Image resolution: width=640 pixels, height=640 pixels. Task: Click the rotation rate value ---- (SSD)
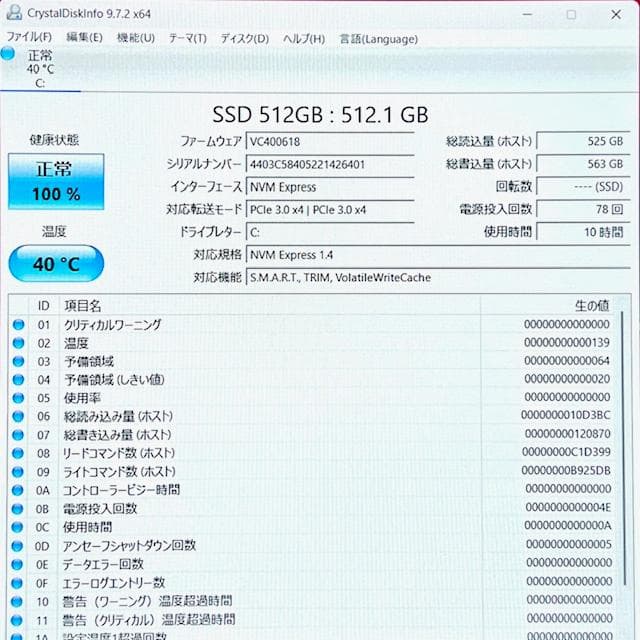coord(583,187)
